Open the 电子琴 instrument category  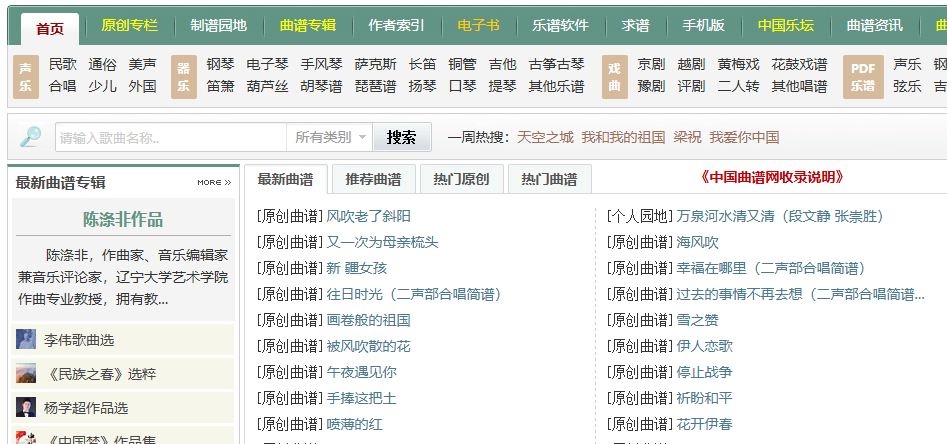268,64
